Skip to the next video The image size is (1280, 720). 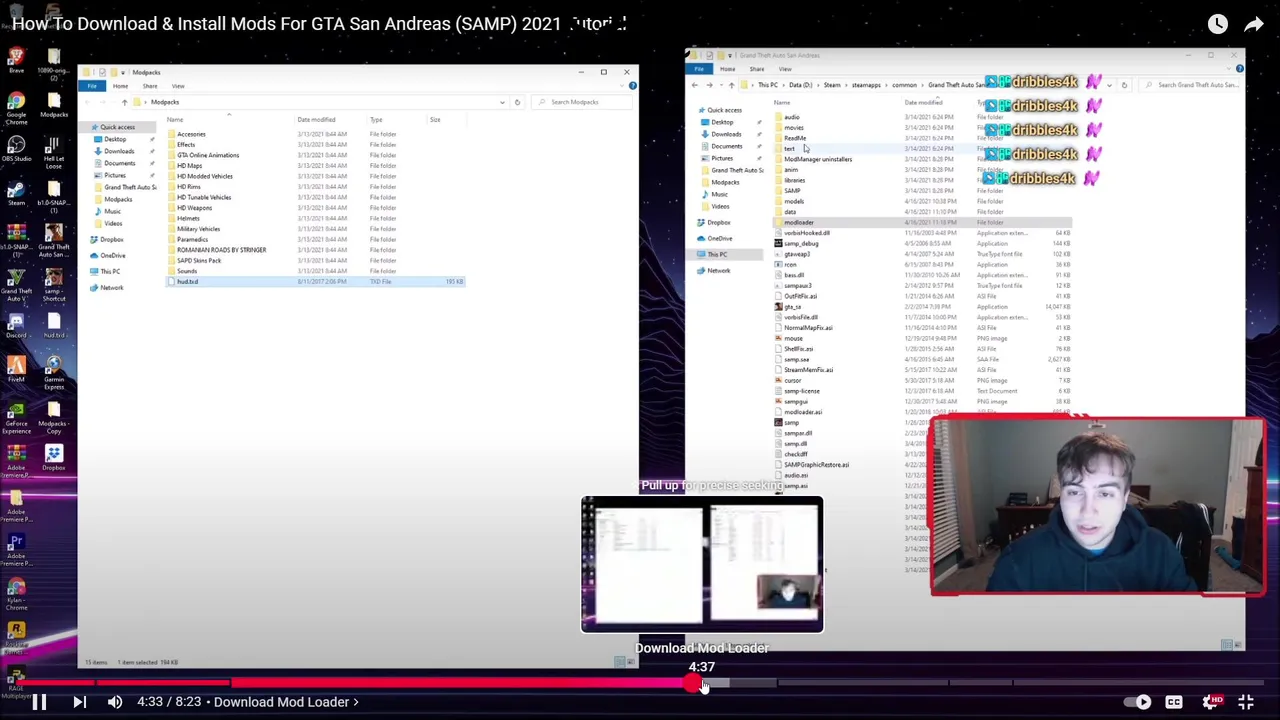tap(79, 702)
